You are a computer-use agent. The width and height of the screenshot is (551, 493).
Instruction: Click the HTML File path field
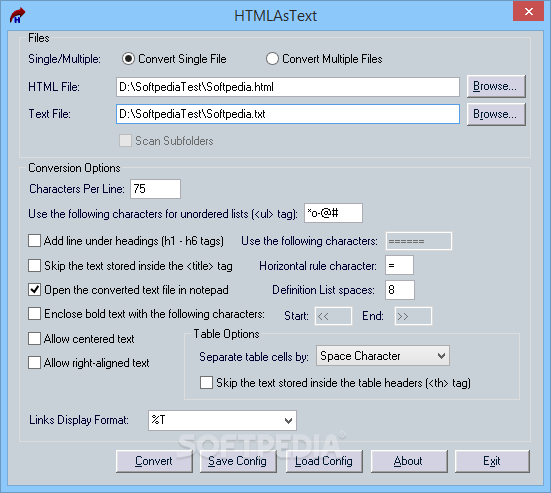pos(287,87)
